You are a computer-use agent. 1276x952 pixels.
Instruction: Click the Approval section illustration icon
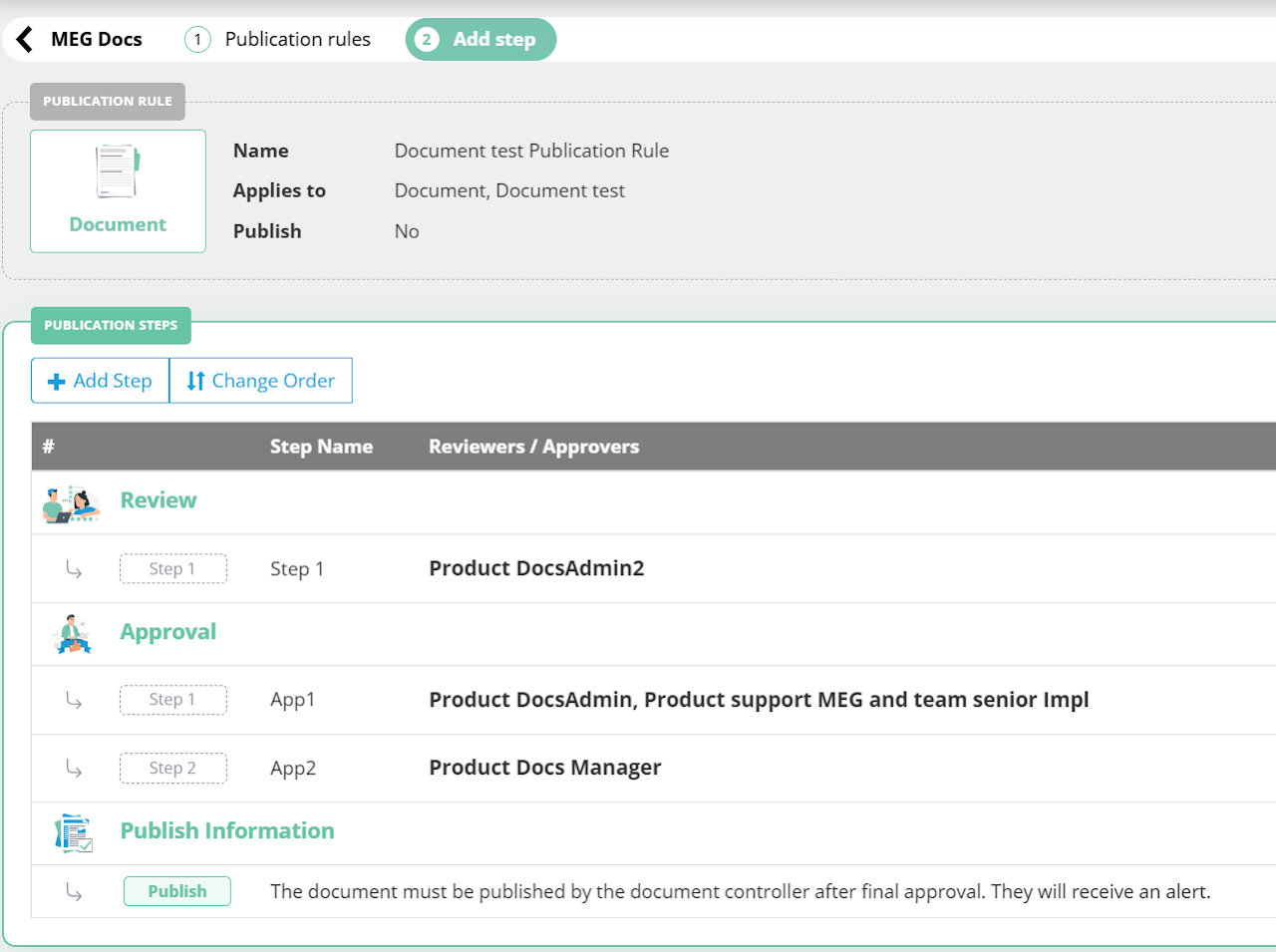(74, 634)
